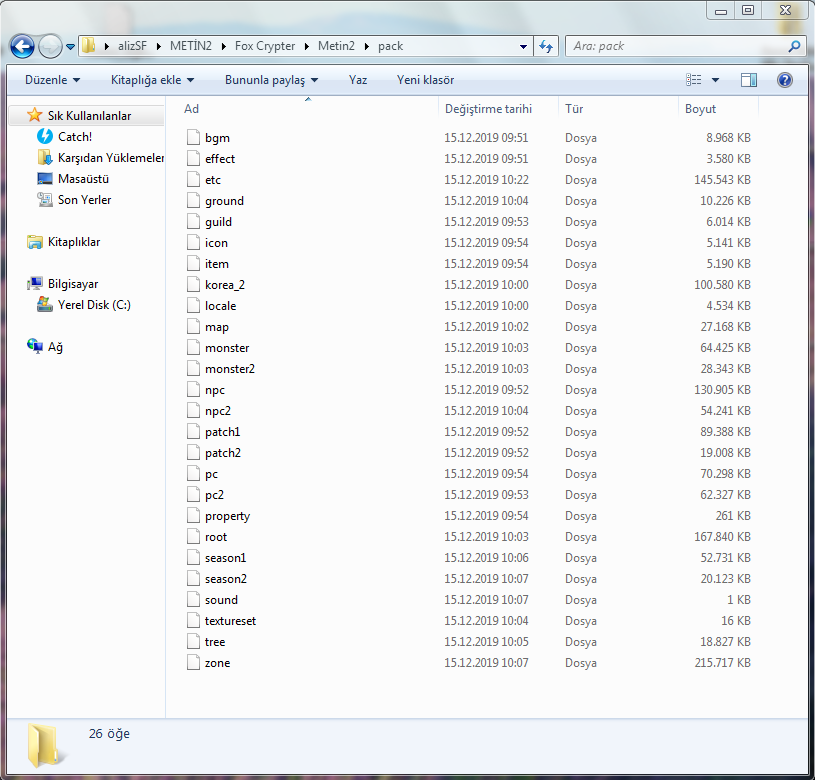Screen dimensions: 815x780
Task: Select Ağ network item
Action: pyautogui.click(x=55, y=347)
